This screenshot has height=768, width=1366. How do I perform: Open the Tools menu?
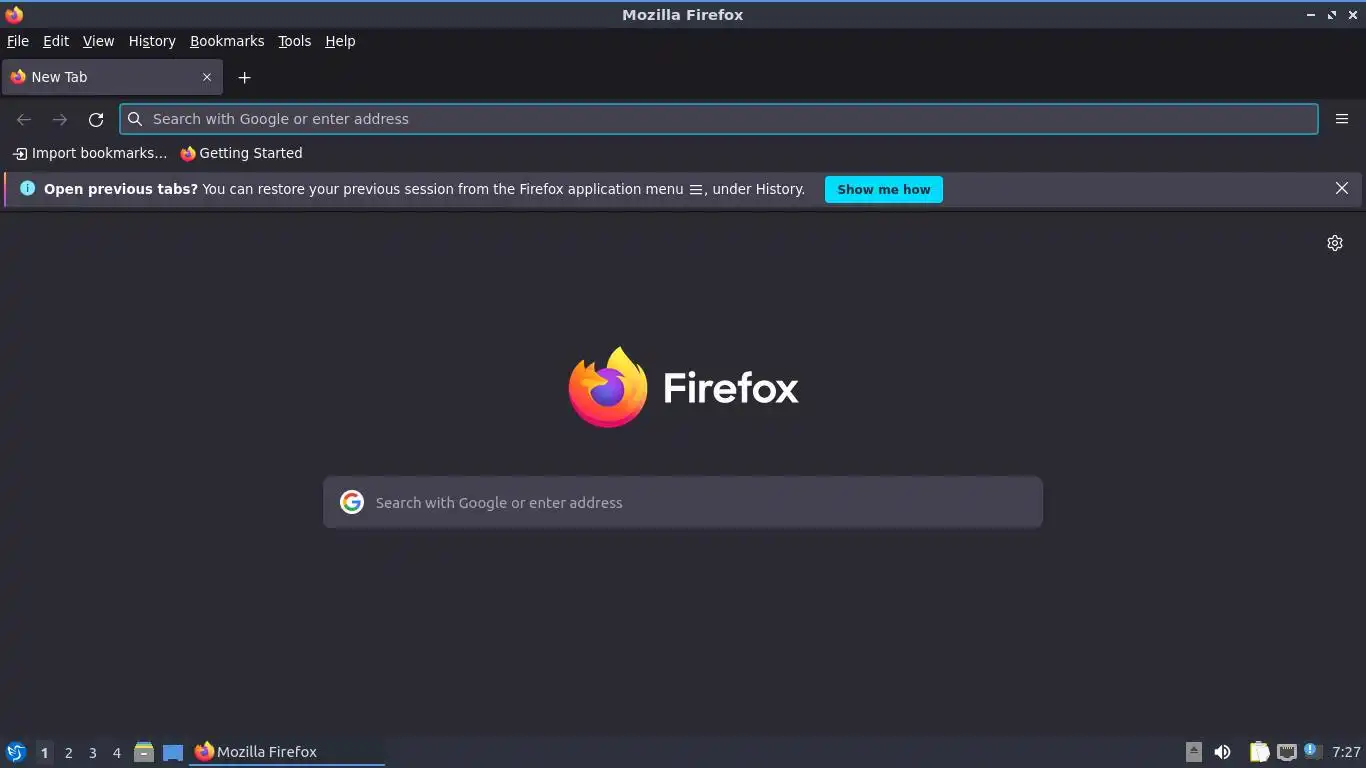pyautogui.click(x=294, y=41)
